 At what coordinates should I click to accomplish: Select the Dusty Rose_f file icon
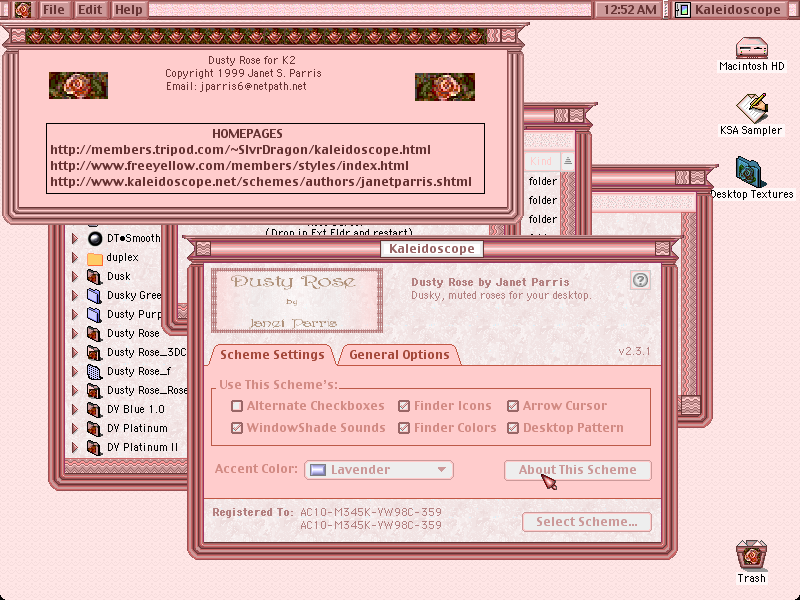pyautogui.click(x=94, y=371)
